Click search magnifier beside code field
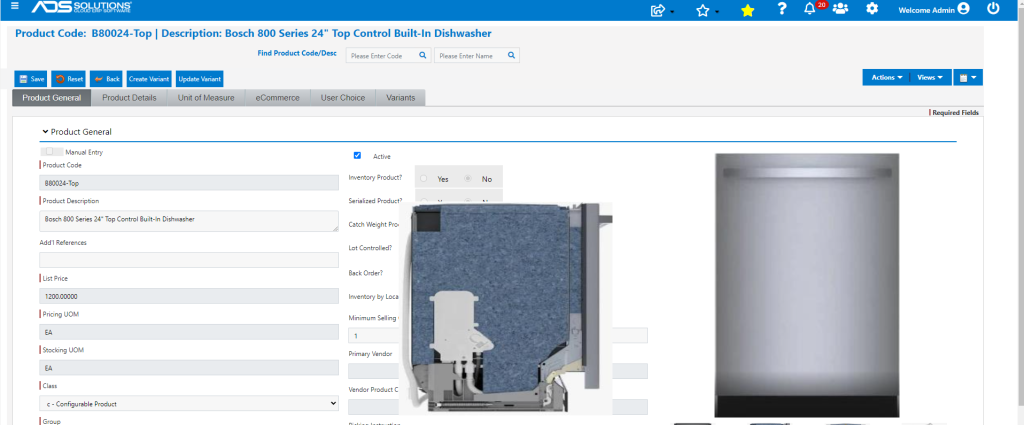 point(423,55)
